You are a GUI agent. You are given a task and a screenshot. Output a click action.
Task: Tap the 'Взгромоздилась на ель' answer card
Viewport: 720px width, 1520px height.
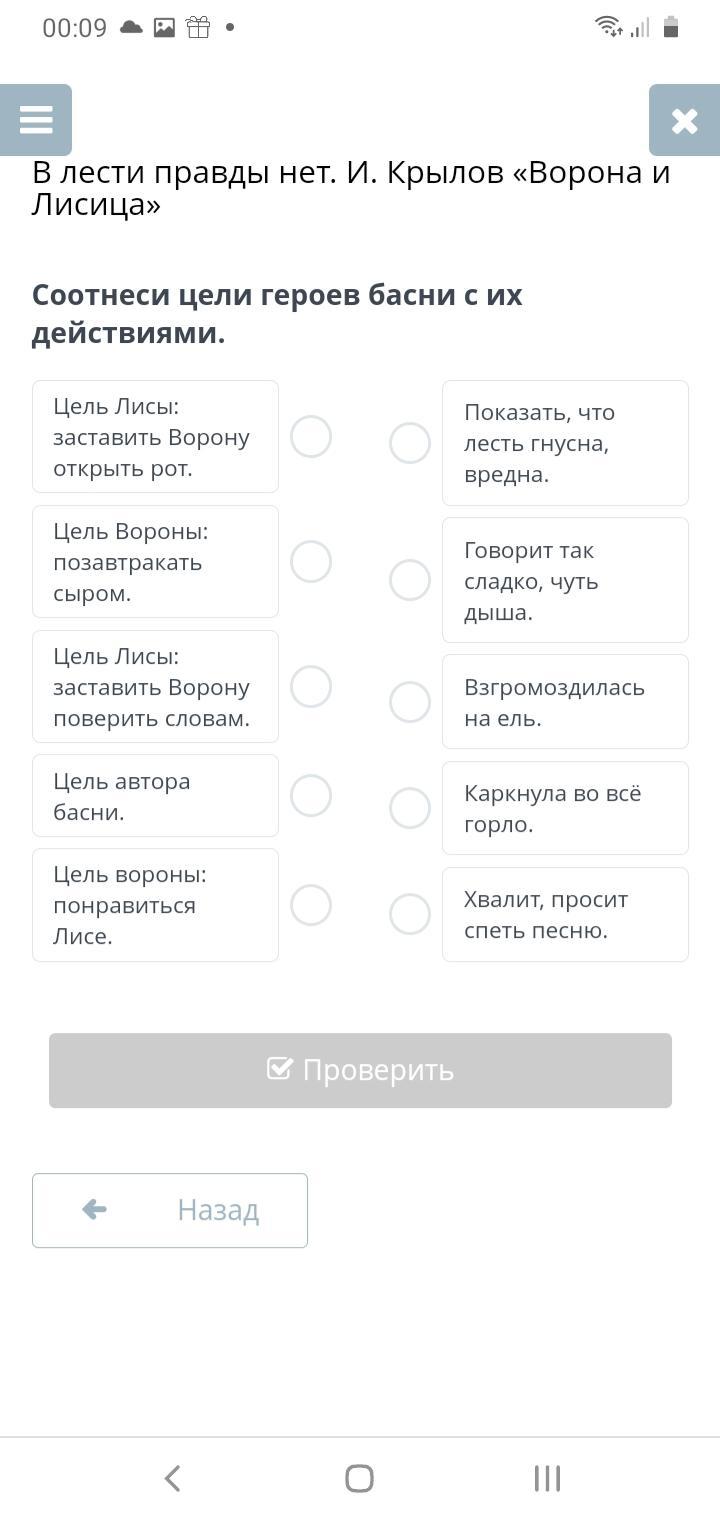565,702
